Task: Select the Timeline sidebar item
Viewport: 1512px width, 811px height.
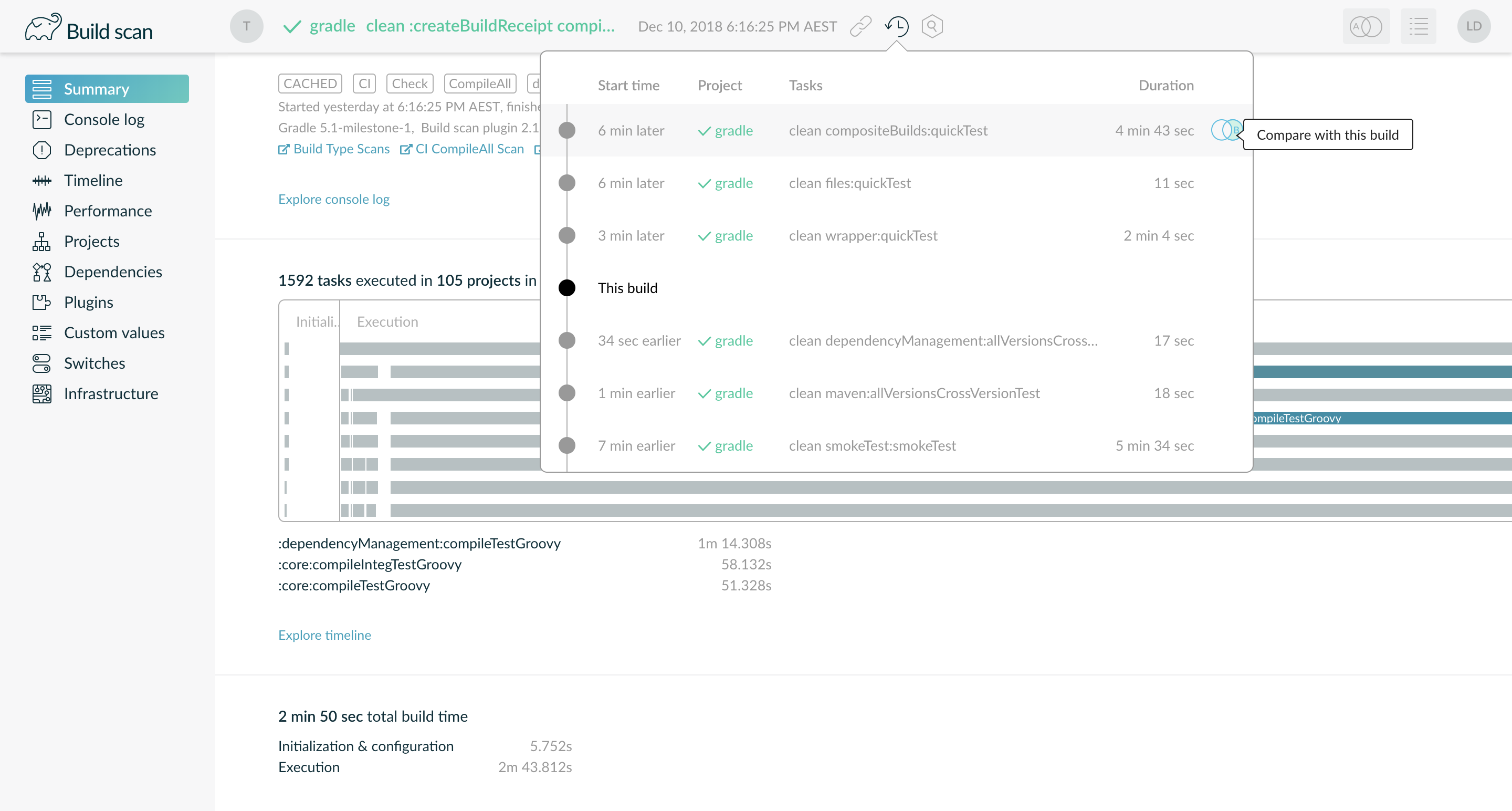Action: 93,180
